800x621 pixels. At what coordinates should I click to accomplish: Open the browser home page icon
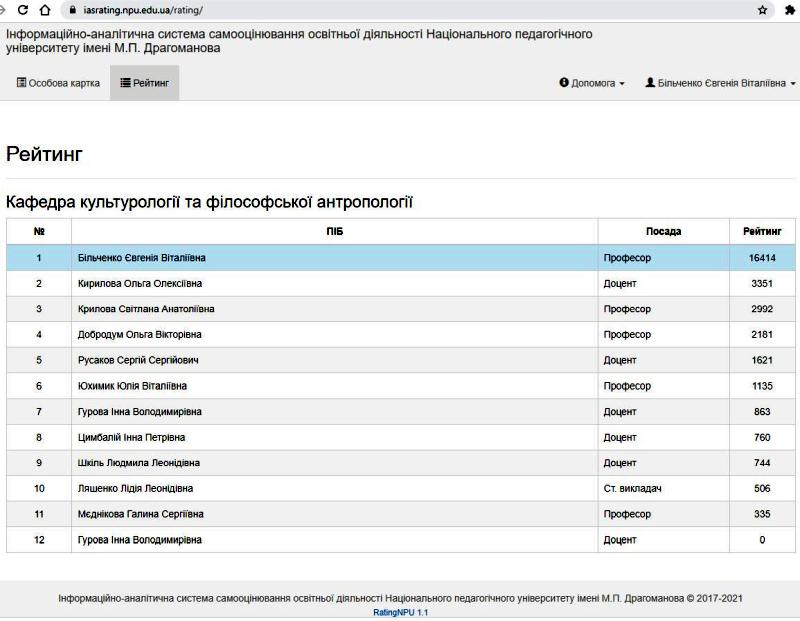45,10
